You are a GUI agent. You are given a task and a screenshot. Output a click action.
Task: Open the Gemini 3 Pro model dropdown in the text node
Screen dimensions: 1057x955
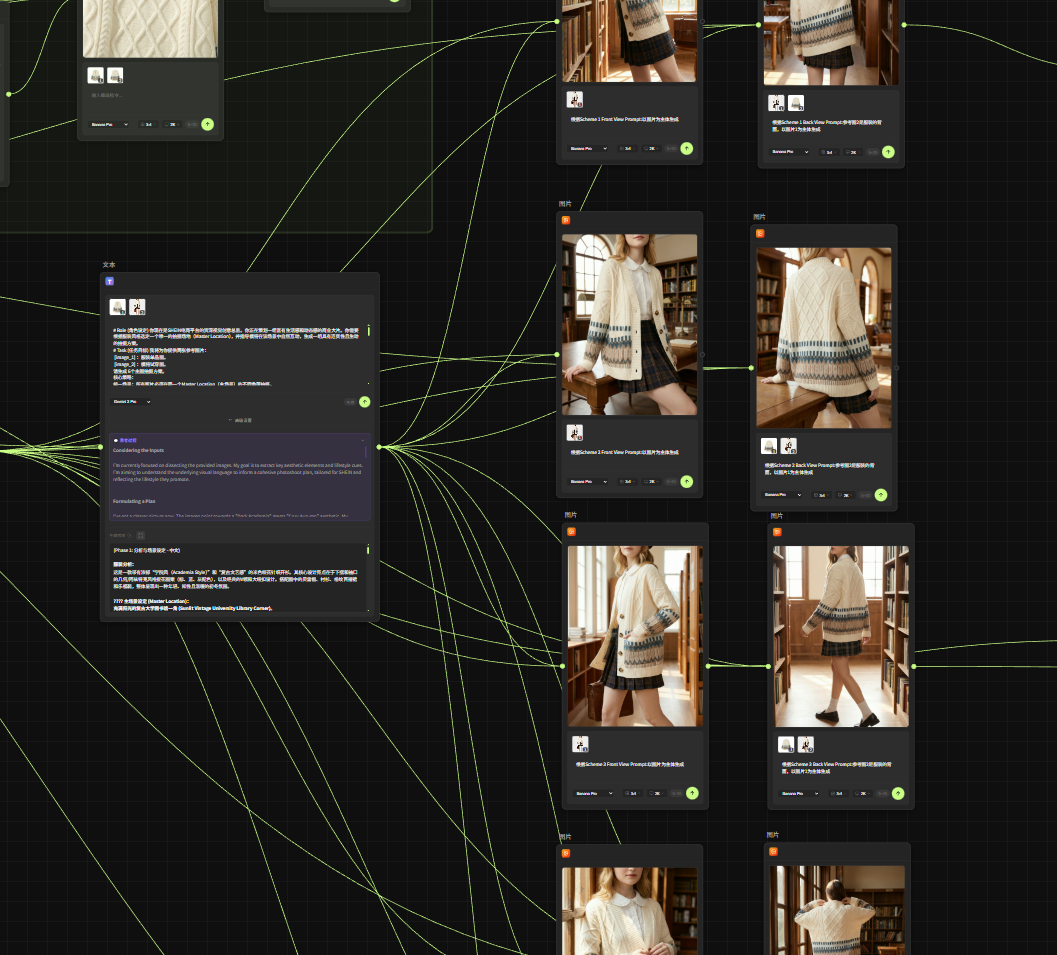point(131,401)
